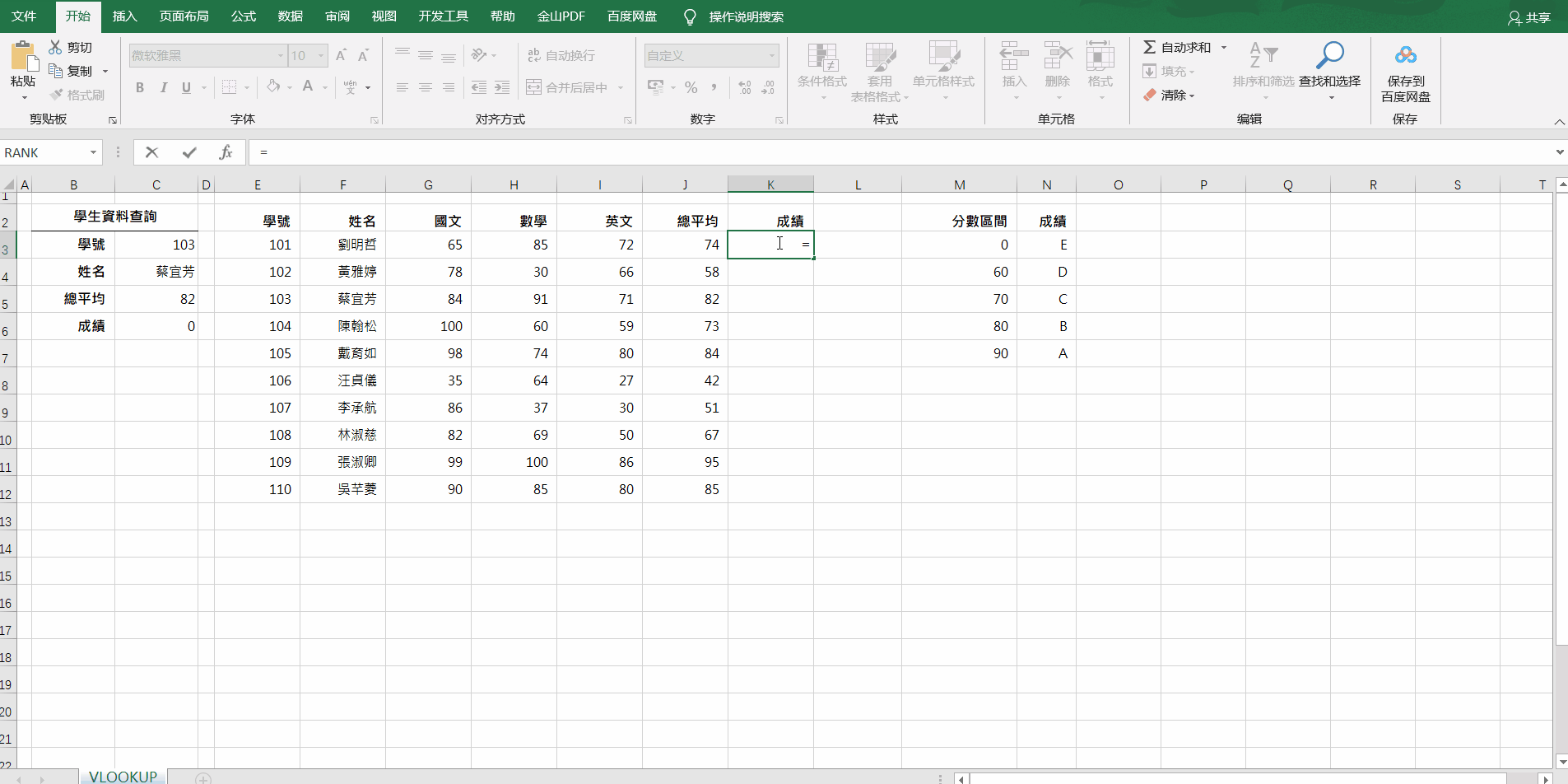The image size is (1568, 784).
Task: Click the center align icon
Action: pos(425,87)
